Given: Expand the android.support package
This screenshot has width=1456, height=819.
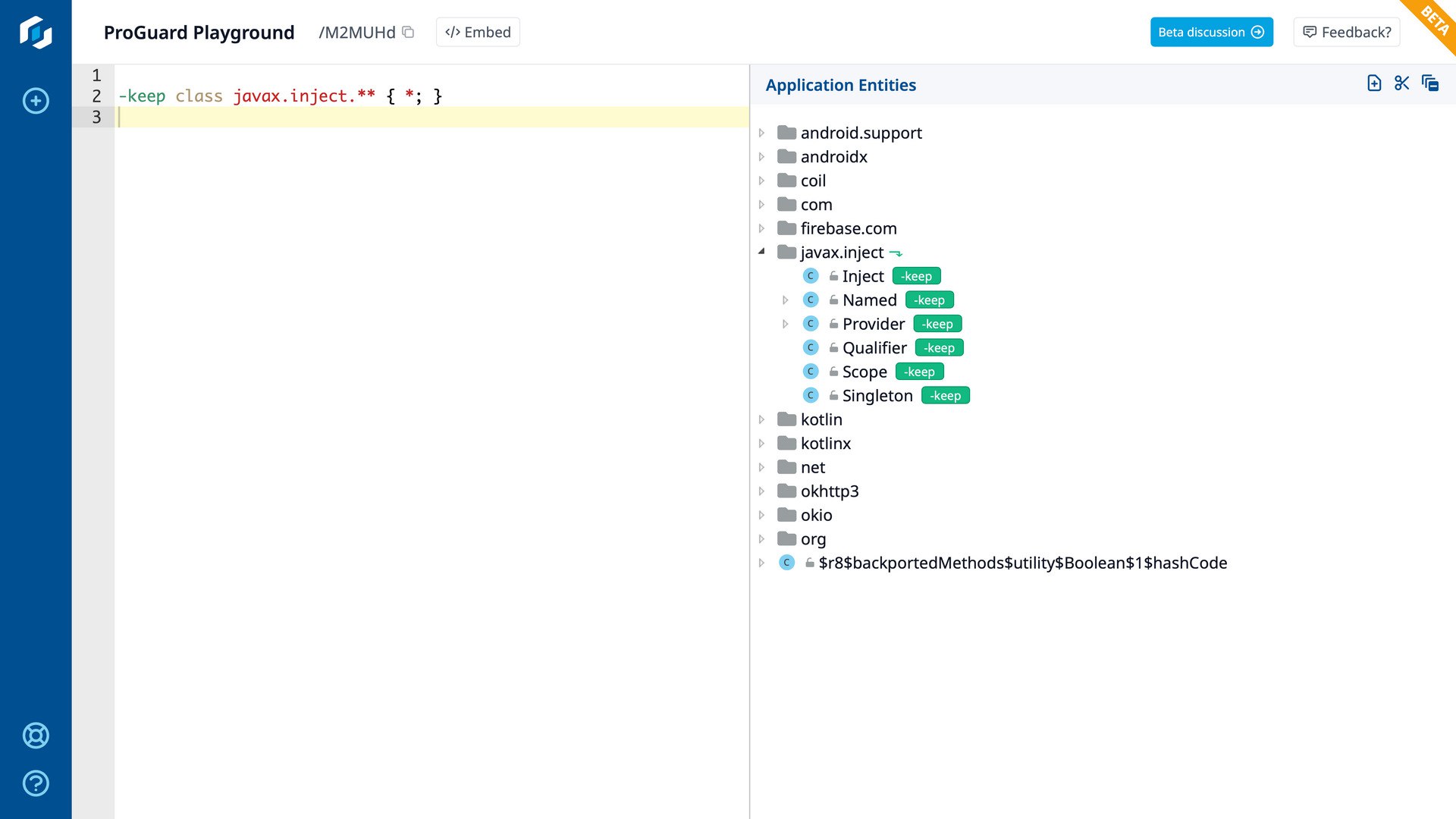Looking at the screenshot, I should click(x=761, y=133).
